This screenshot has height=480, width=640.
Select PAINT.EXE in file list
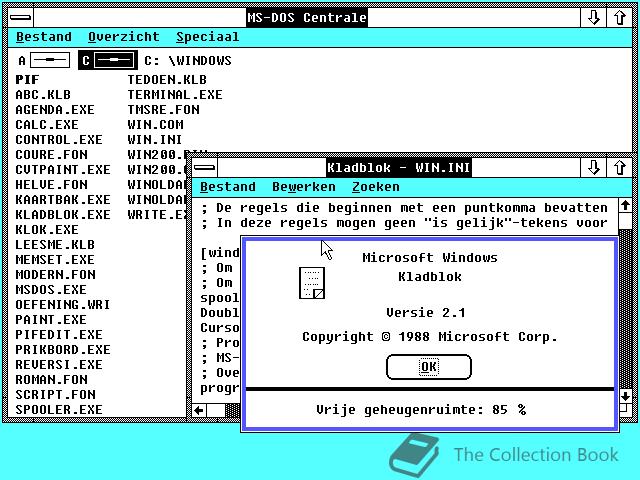(x=51, y=320)
